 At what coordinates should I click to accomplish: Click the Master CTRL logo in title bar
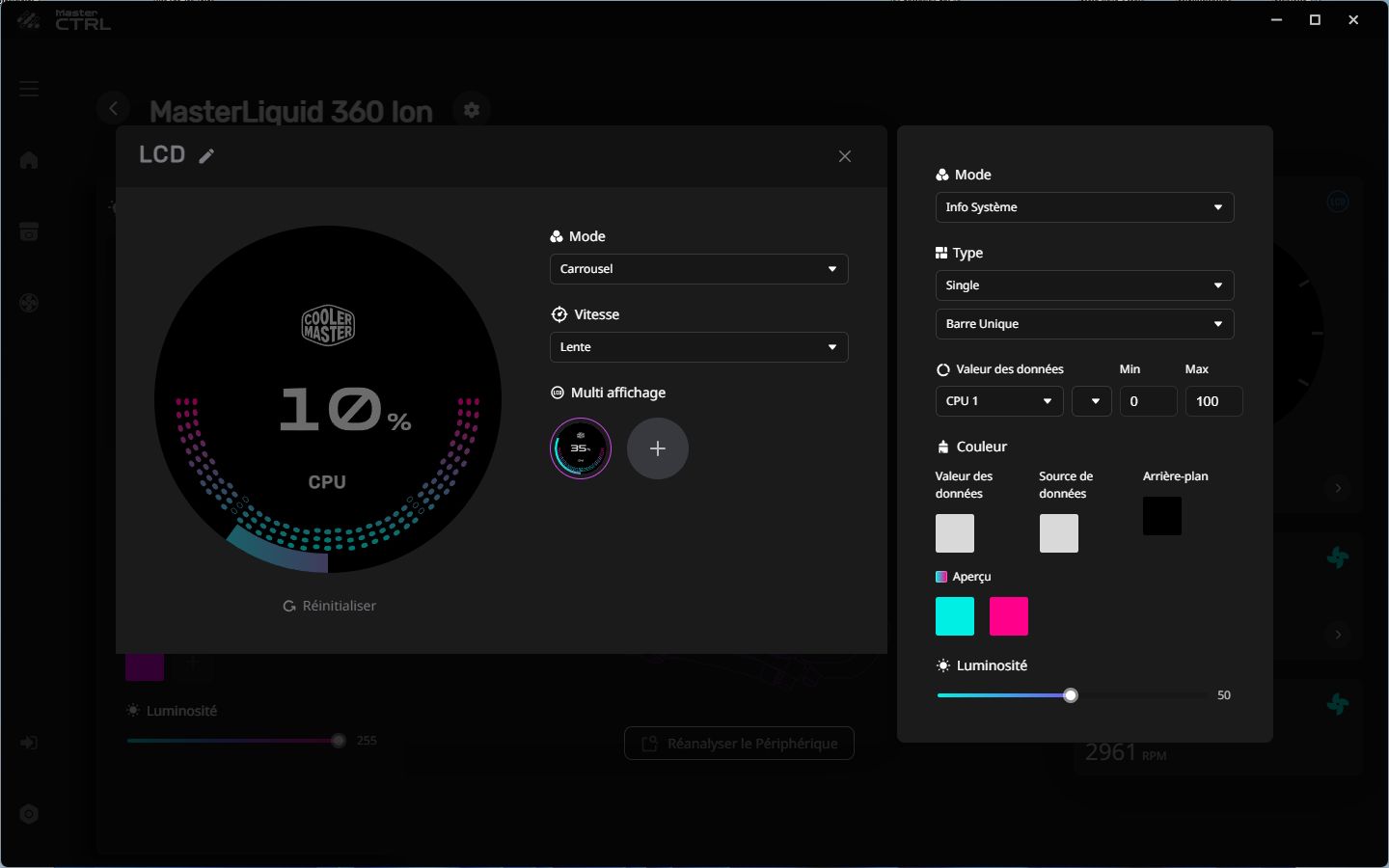pos(65,19)
